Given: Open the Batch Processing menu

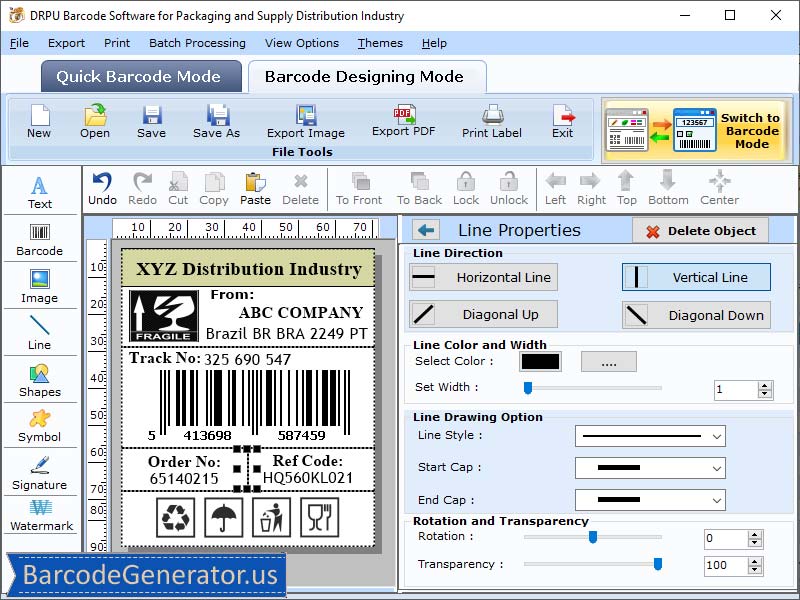Looking at the screenshot, I should [x=197, y=43].
